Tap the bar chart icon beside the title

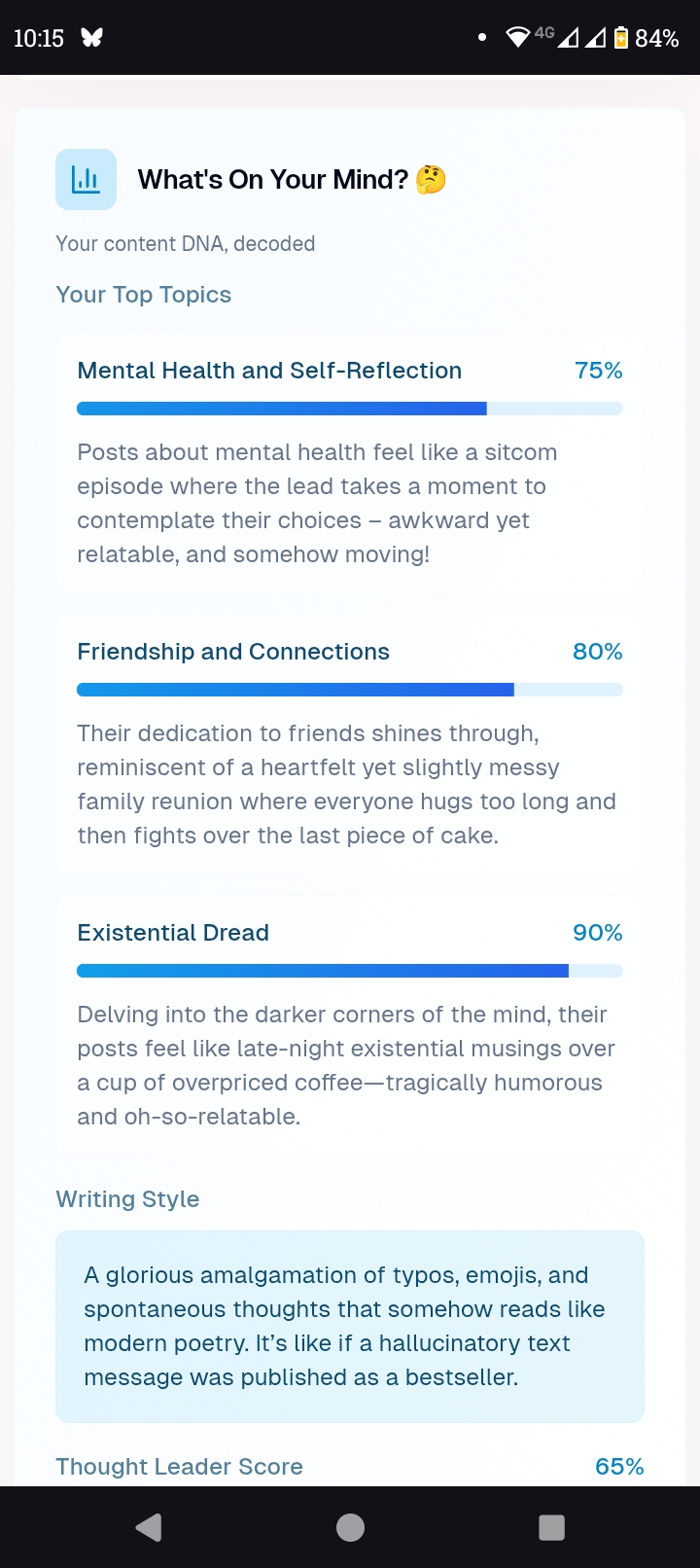pos(86,180)
